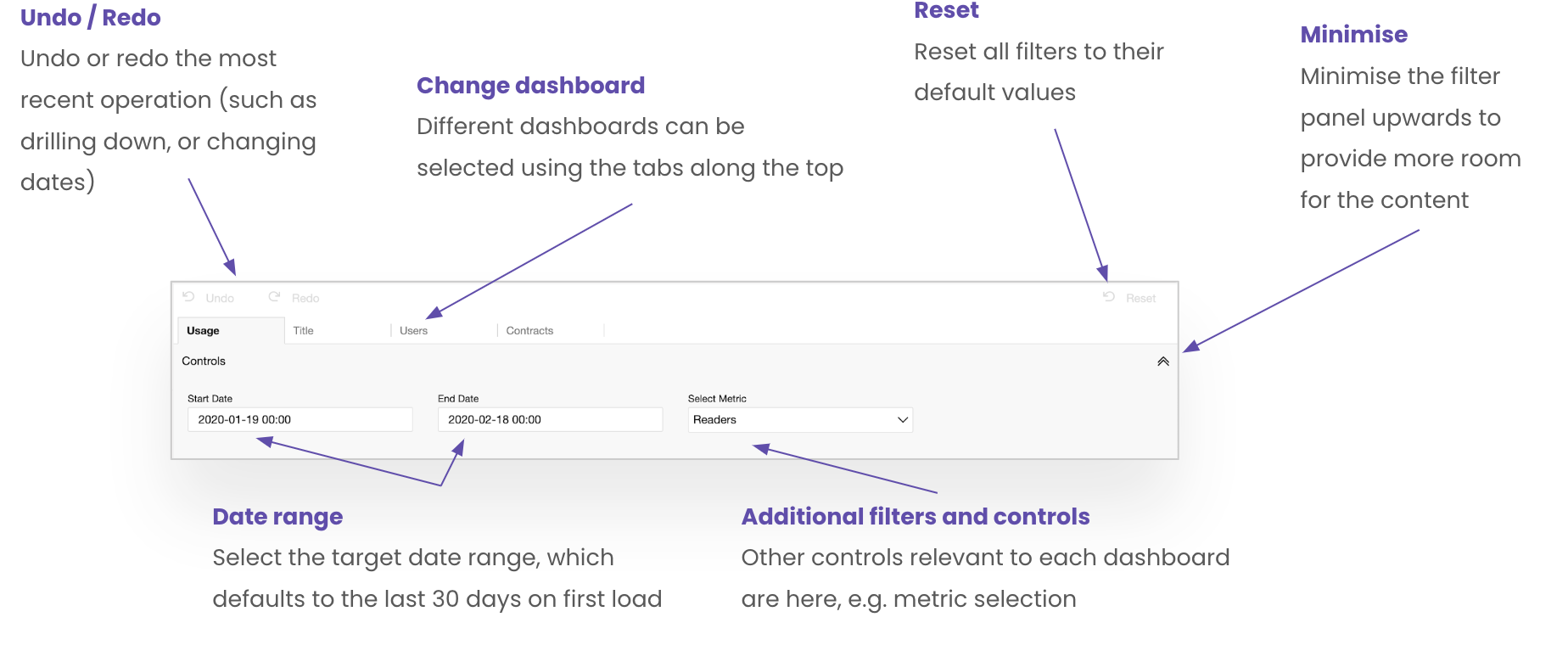Viewport: 1568px width, 662px height.
Task: Click the Reset circular arrow icon
Action: click(x=1108, y=297)
